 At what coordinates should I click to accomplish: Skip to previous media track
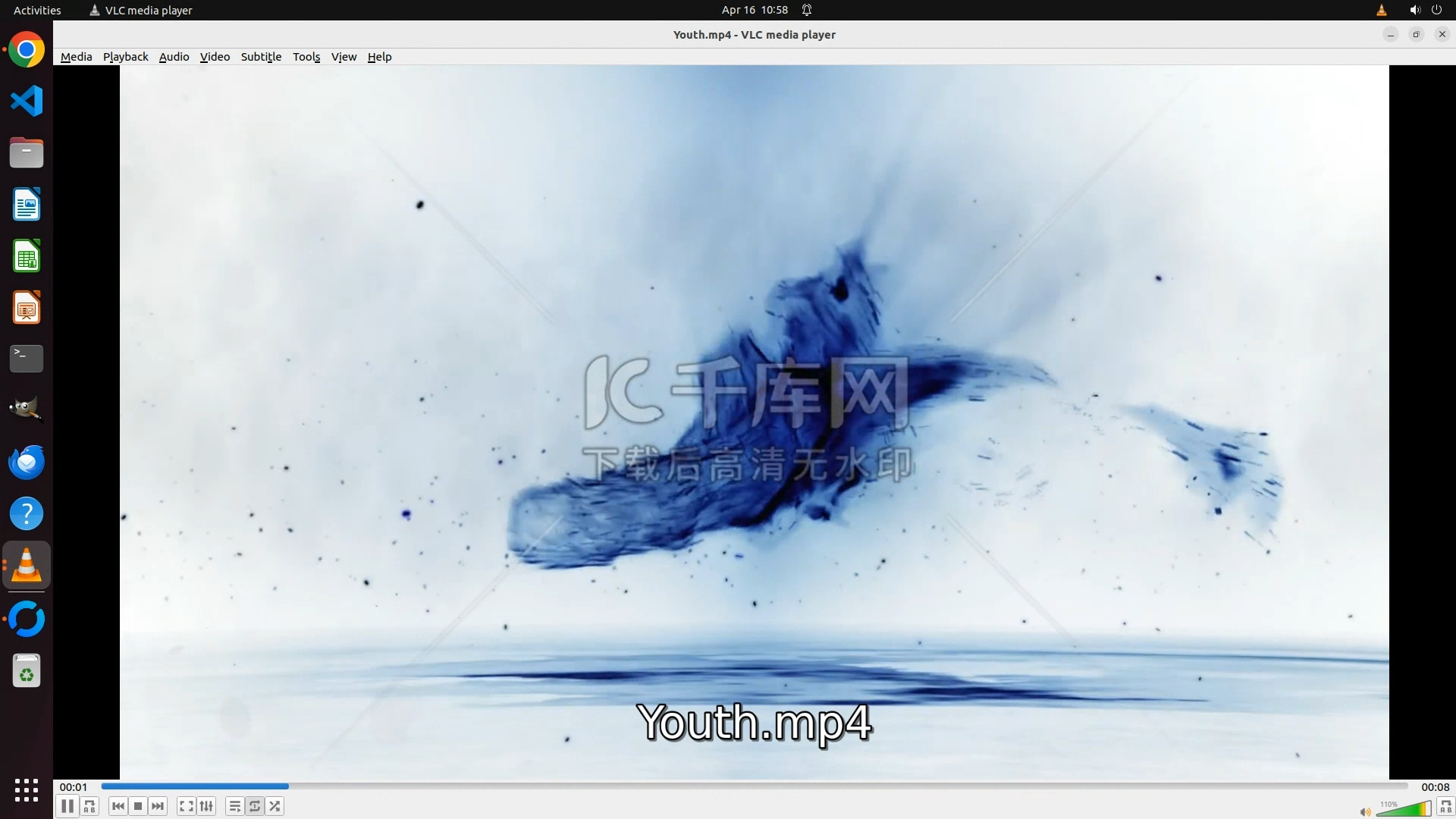[118, 806]
